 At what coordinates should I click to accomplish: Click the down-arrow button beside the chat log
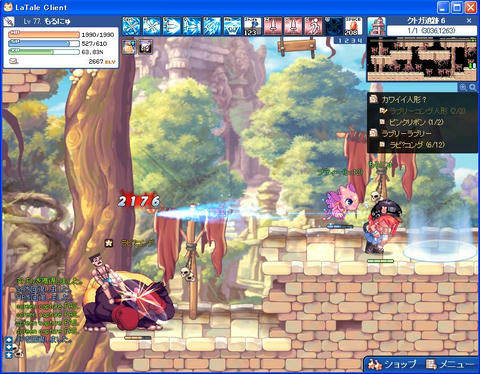point(9,347)
